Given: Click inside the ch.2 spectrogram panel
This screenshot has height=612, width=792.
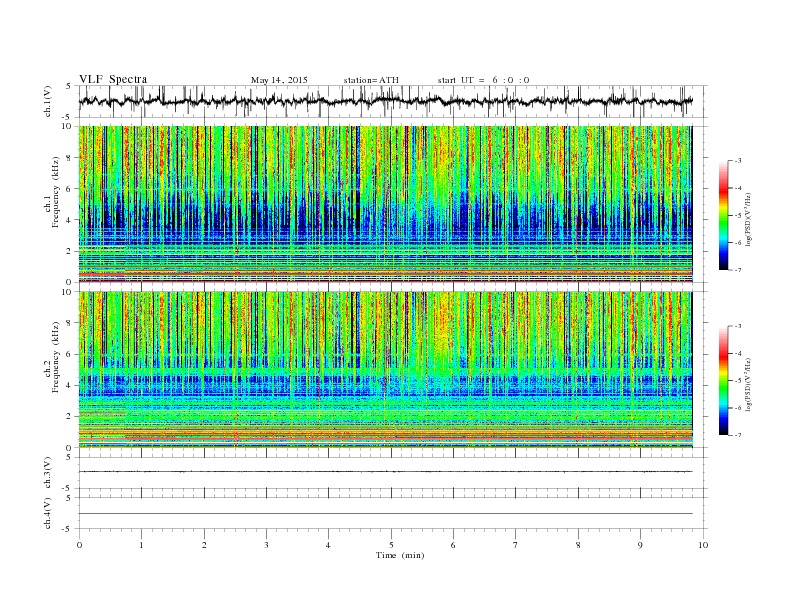Looking at the screenshot, I should pyautogui.click(x=385, y=370).
